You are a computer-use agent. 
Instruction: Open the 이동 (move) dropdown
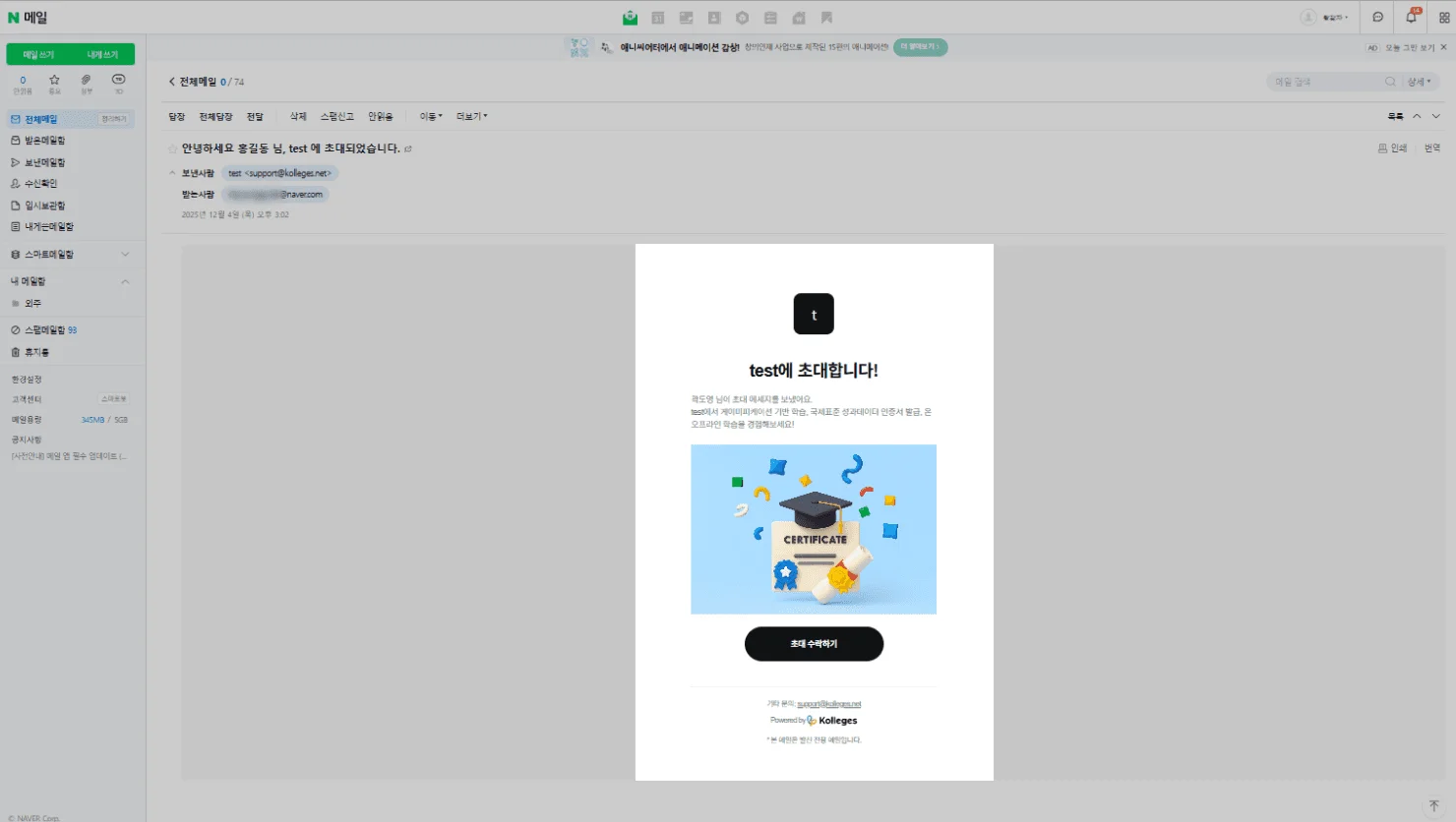coord(431,116)
